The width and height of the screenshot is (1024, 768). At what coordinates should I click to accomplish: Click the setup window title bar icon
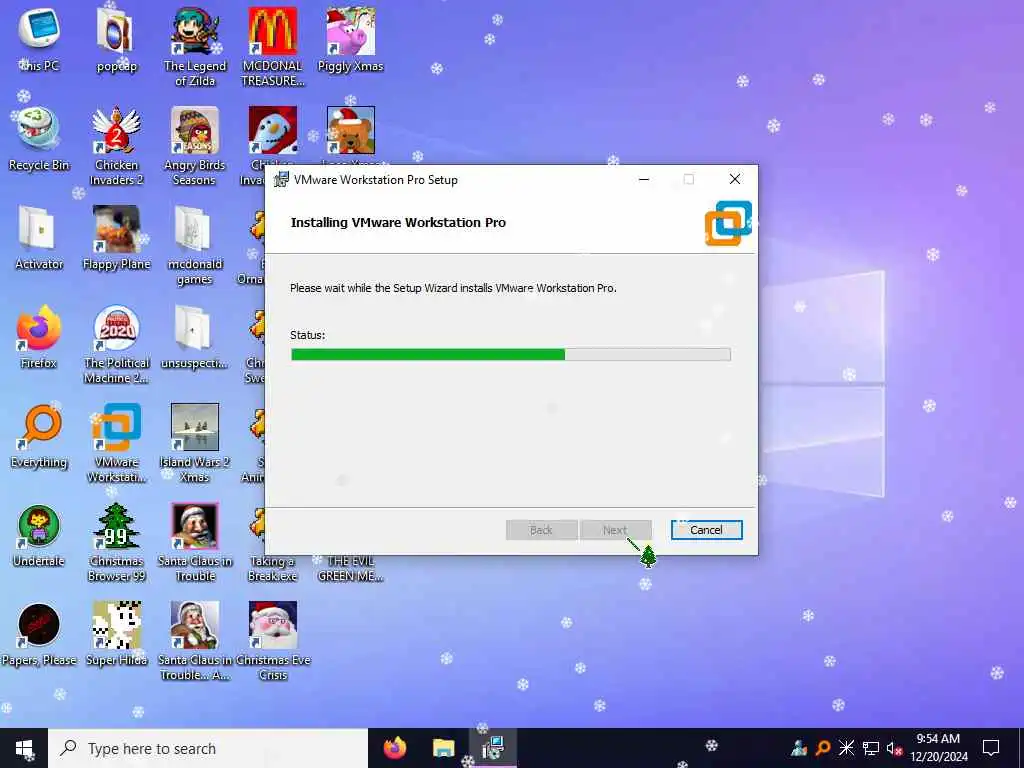(x=281, y=180)
